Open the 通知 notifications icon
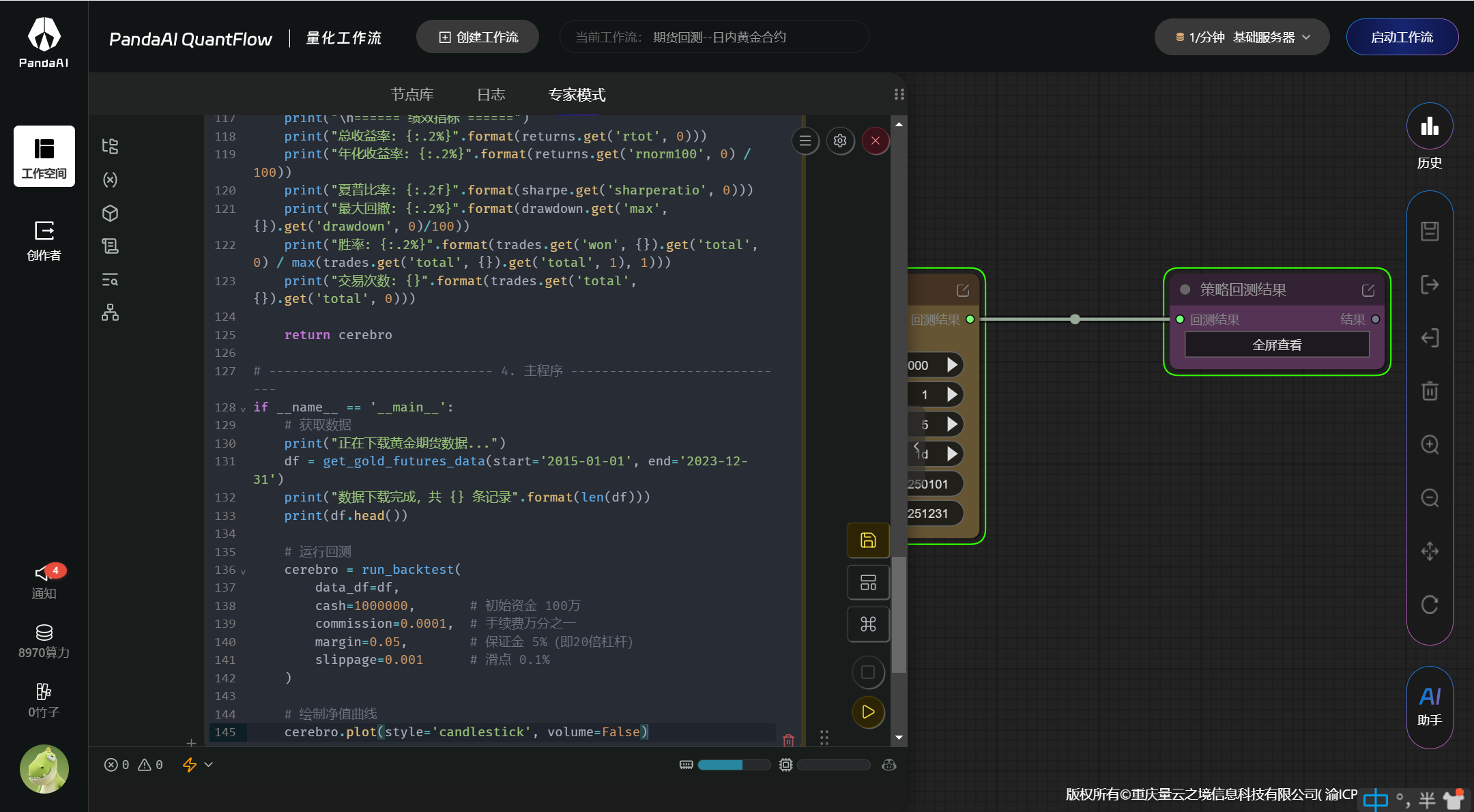Screen dimensions: 1474x812 pyautogui.click(x=44, y=581)
